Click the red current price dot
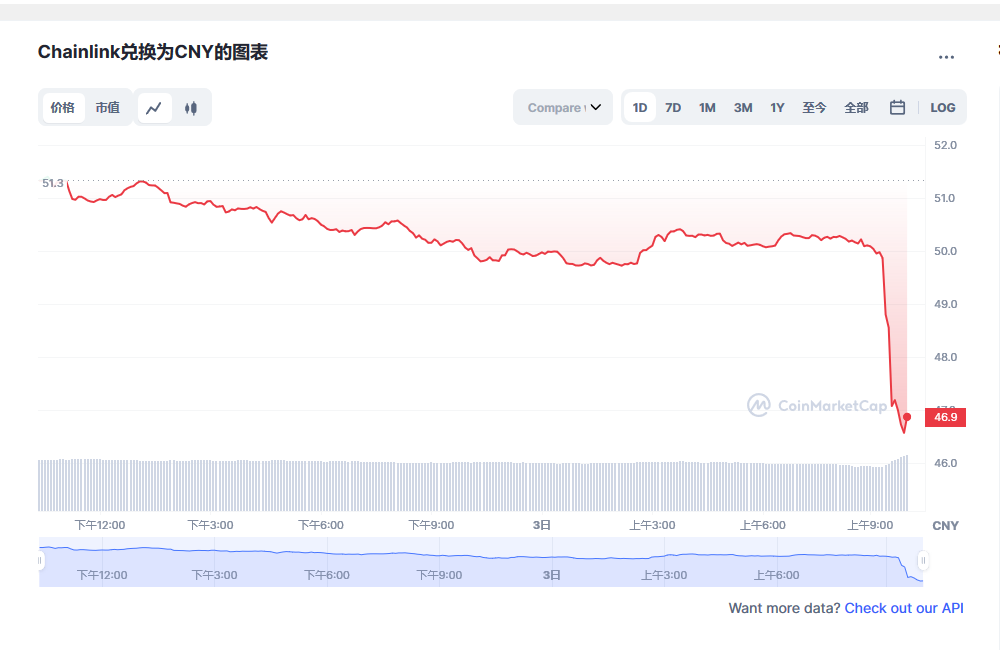This screenshot has width=1000, height=650. point(907,417)
